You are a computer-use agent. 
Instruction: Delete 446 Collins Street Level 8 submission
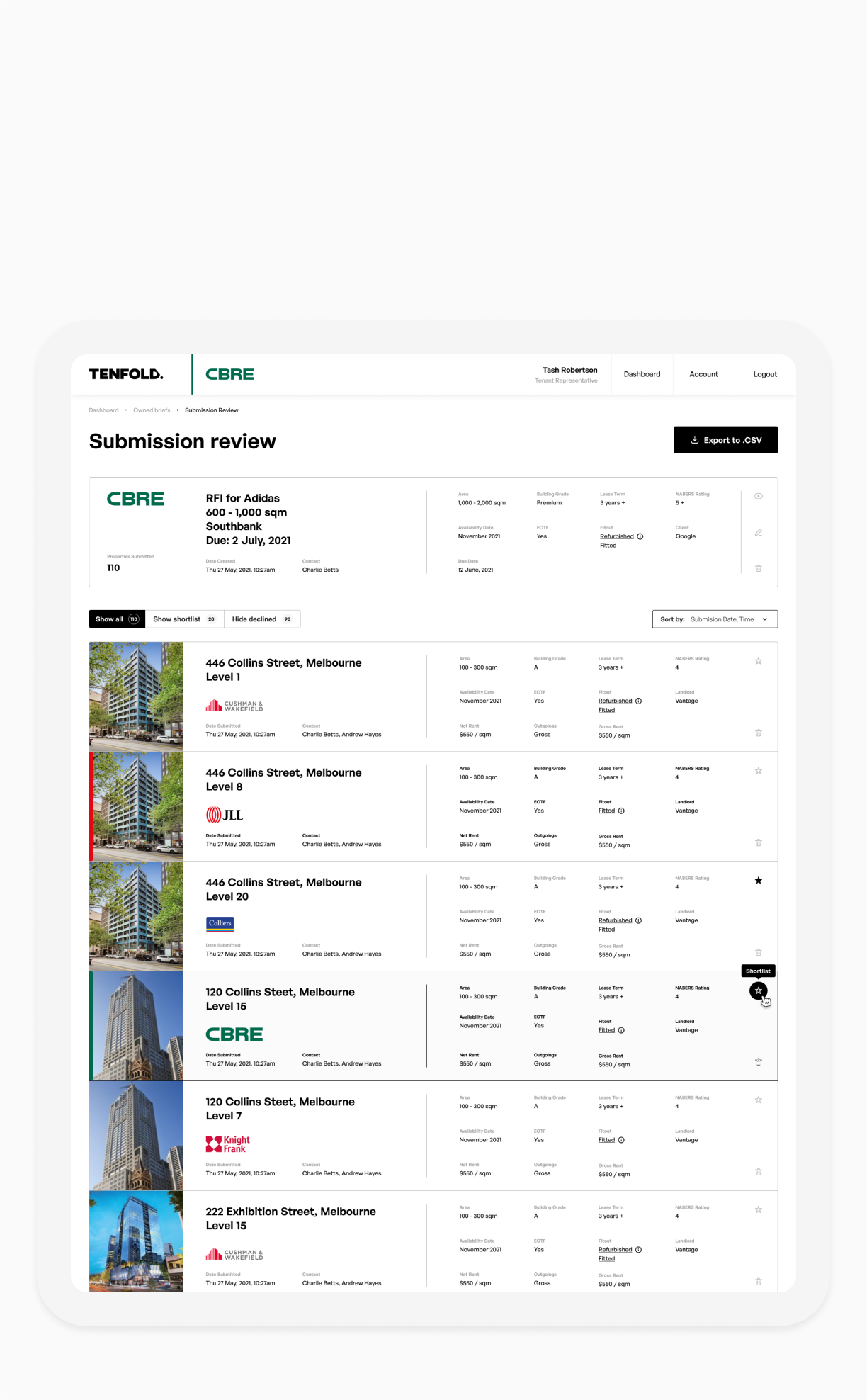[x=759, y=842]
